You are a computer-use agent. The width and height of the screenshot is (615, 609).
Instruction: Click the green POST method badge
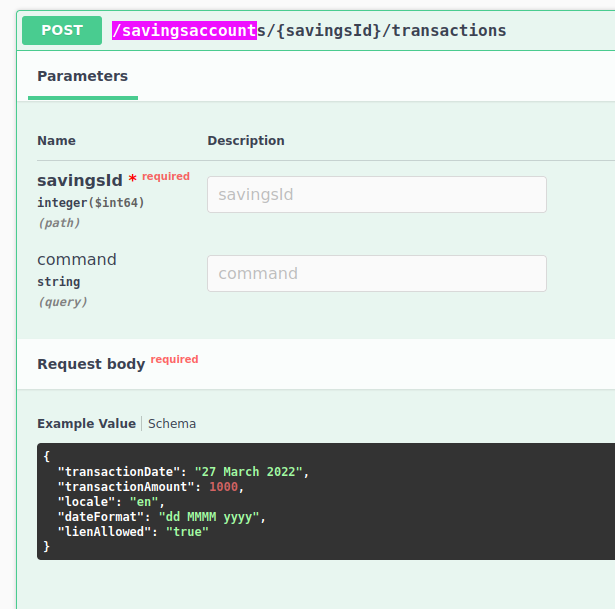pos(62,30)
